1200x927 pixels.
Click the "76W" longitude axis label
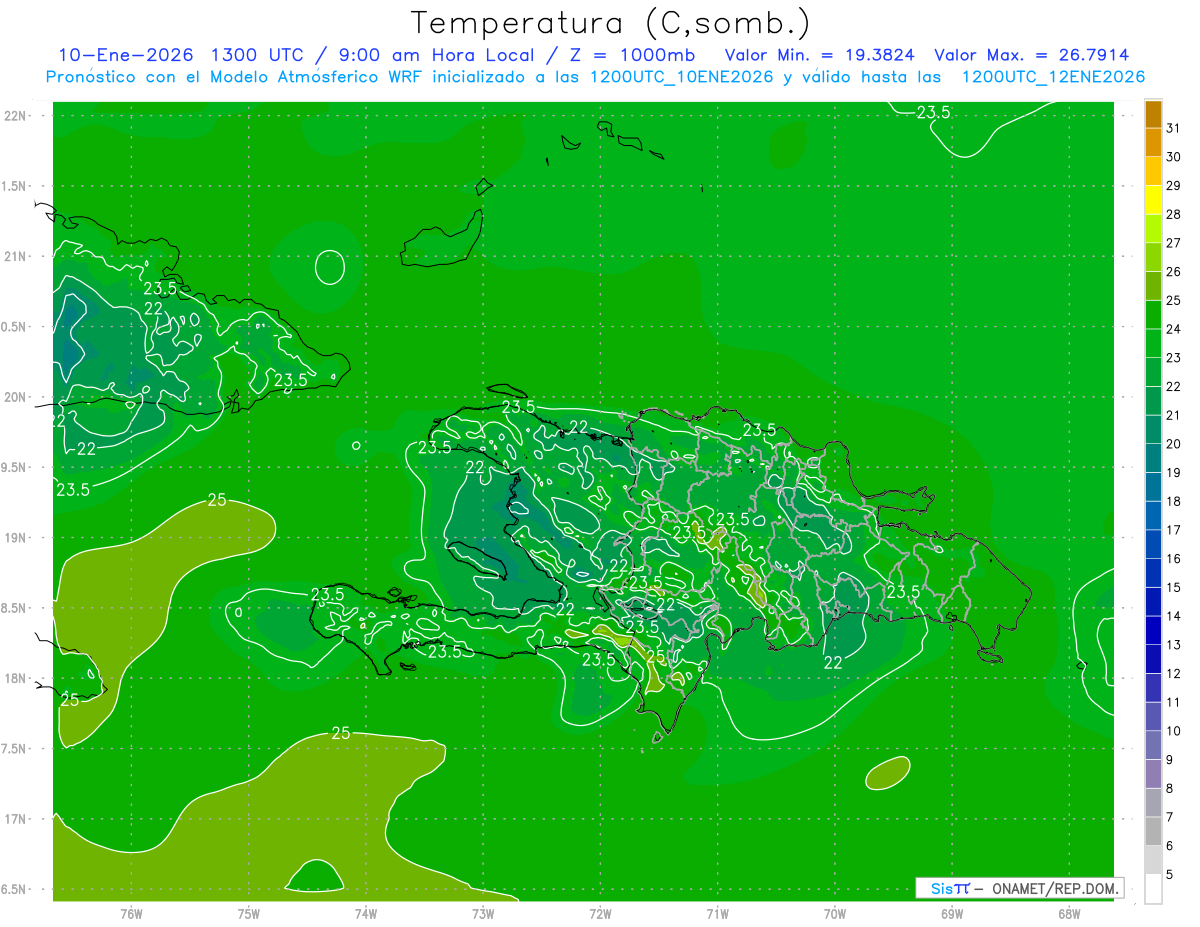pos(131,914)
